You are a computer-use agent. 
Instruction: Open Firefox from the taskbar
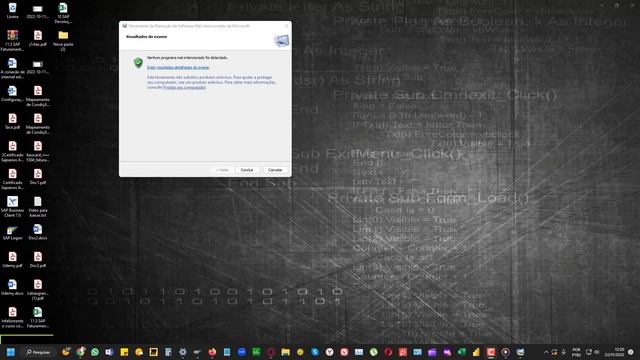tap(212, 352)
